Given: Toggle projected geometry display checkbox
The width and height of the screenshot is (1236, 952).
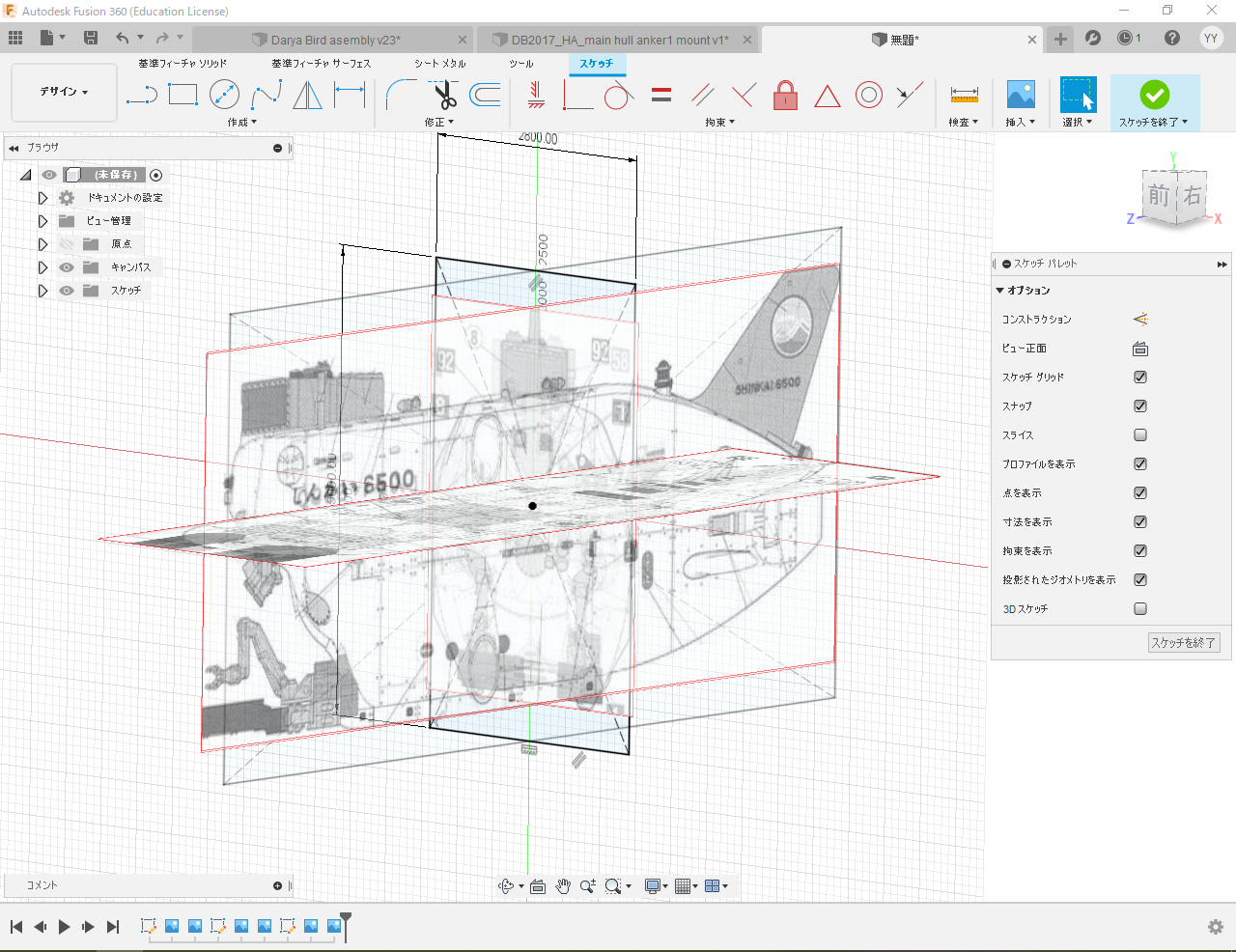Looking at the screenshot, I should (1140, 580).
